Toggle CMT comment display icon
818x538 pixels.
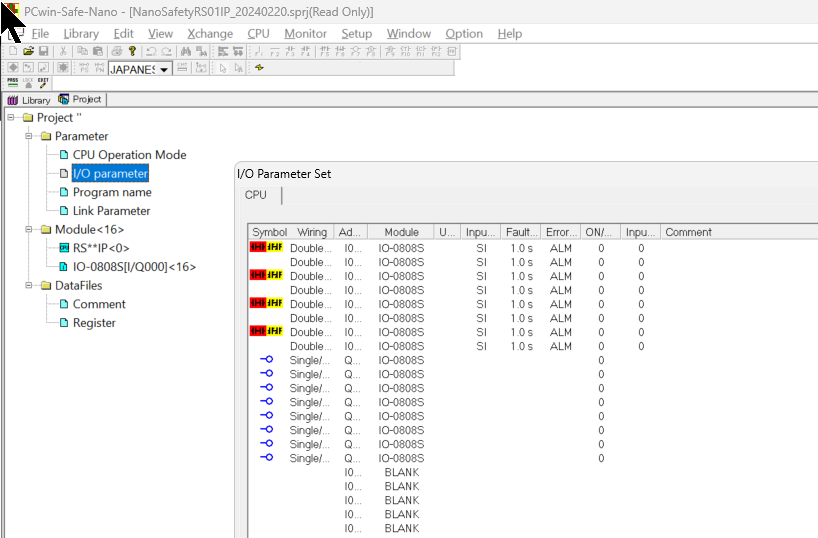pyautogui.click(x=182, y=68)
